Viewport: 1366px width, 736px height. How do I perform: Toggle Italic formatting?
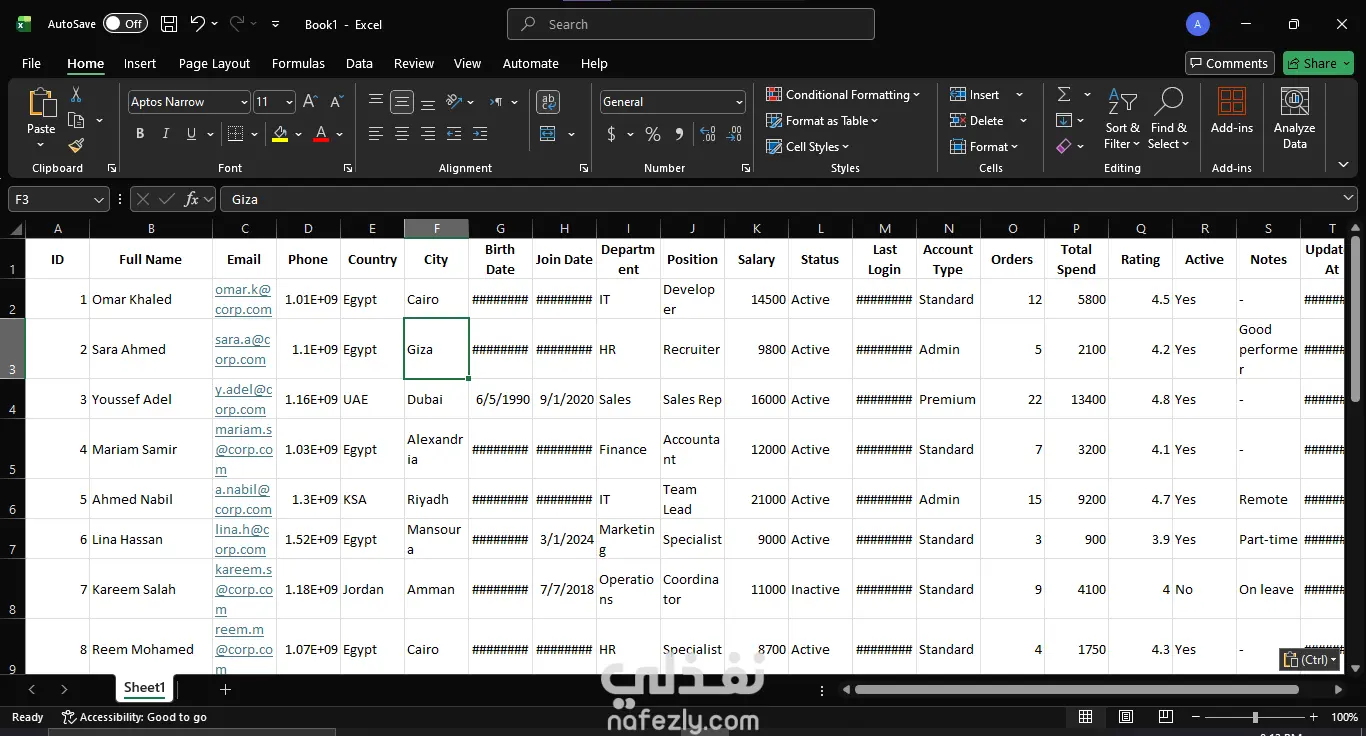pos(166,134)
